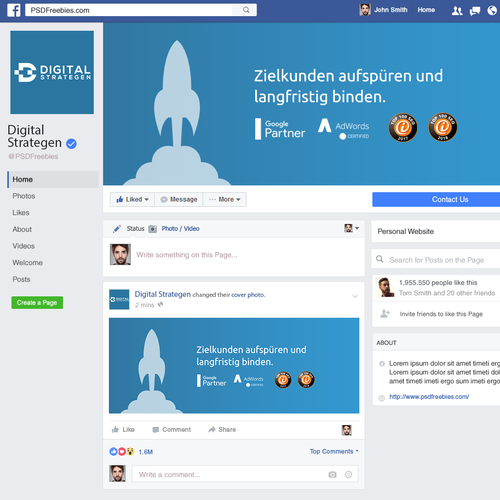Click John Smith profile picture in header
500x500 pixels.
tap(365, 10)
